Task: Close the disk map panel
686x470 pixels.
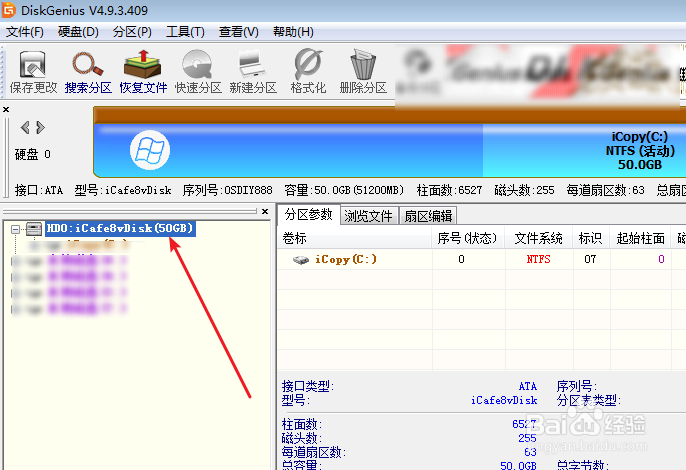Action: tap(6, 109)
